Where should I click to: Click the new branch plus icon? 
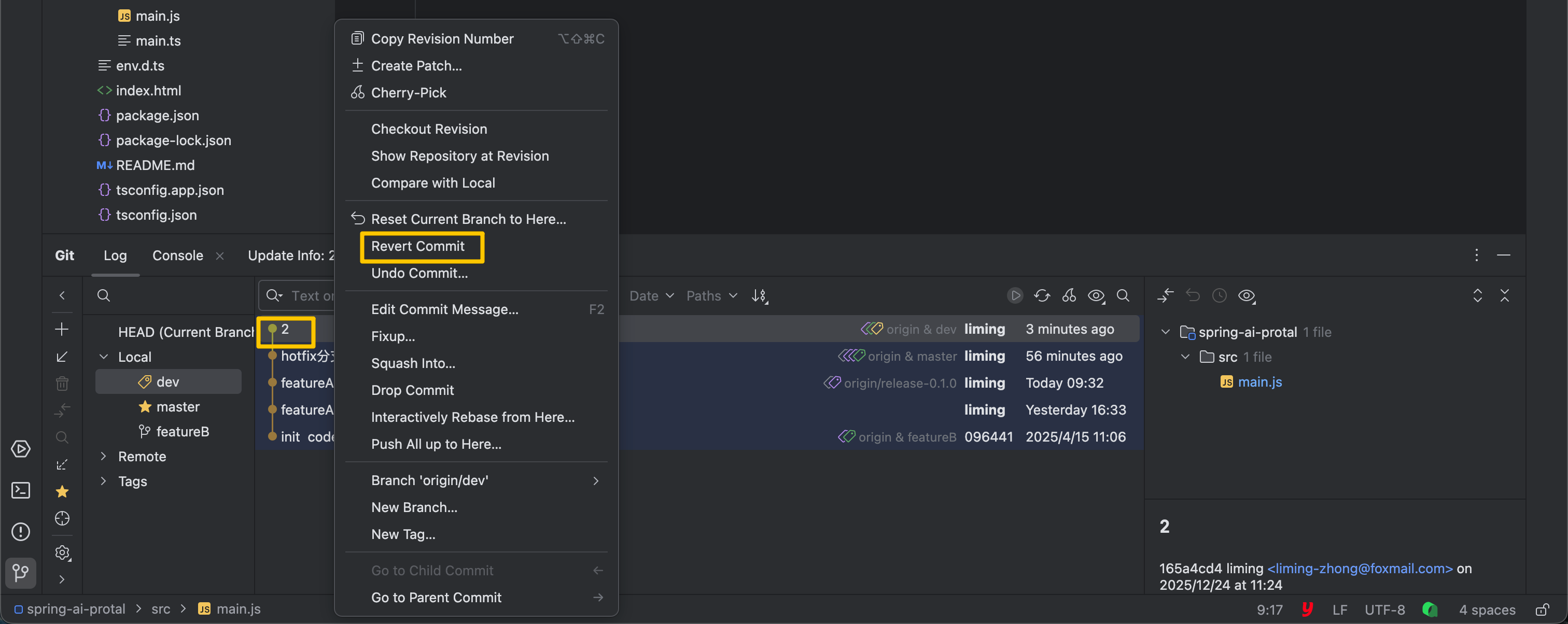pos(62,329)
